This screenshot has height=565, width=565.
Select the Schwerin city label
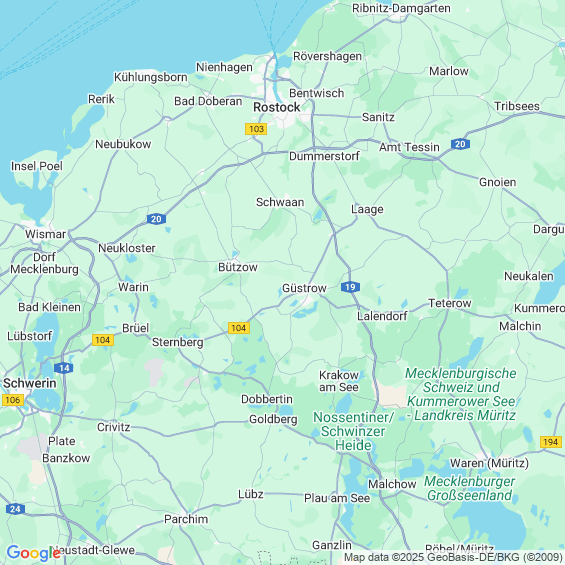(30, 383)
